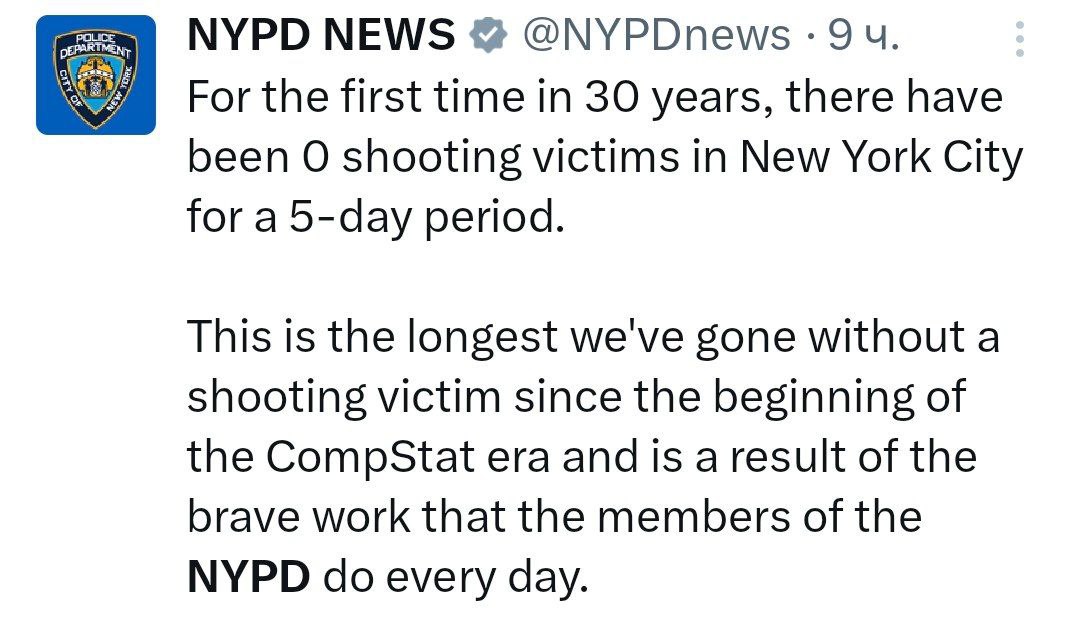Click the verified checkmark badge
Screen dimensions: 1080x620
(487, 36)
